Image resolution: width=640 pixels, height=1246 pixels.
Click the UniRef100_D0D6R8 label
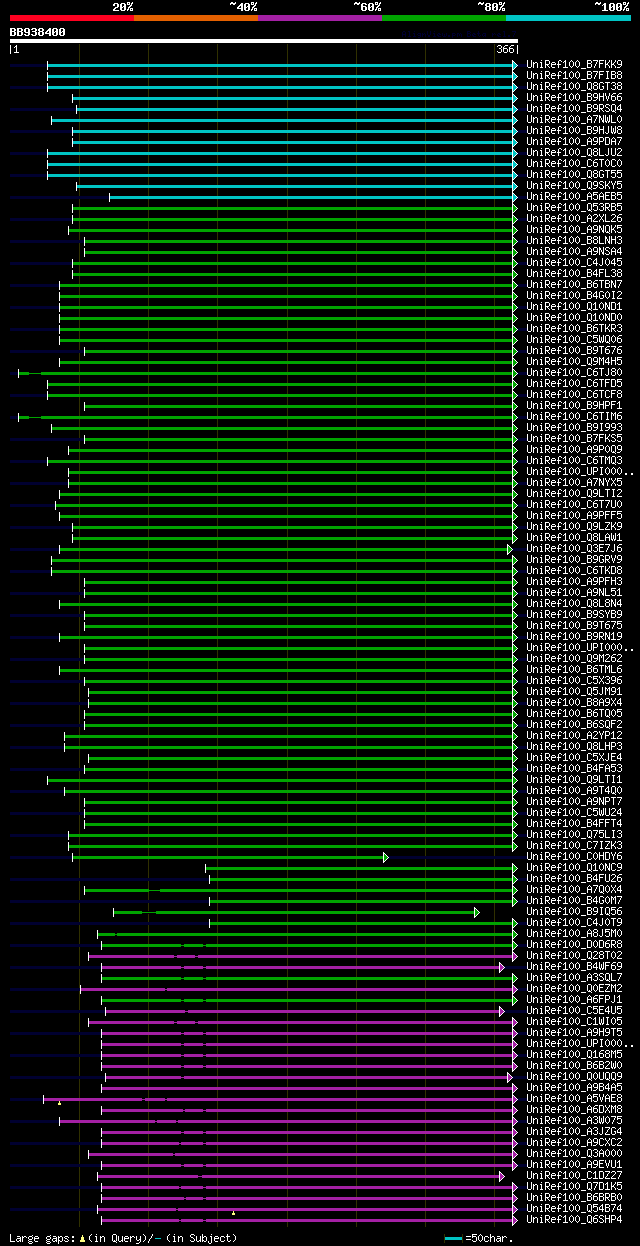click(x=574, y=944)
